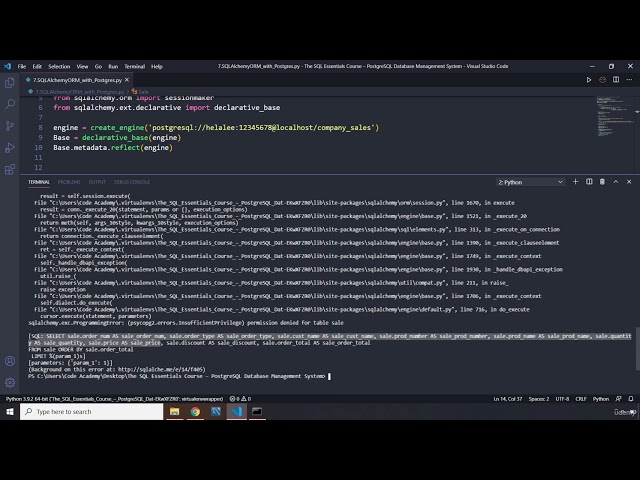Click the Python 3.9.2 interpreter status item
This screenshot has width=640, height=480.
point(114,399)
